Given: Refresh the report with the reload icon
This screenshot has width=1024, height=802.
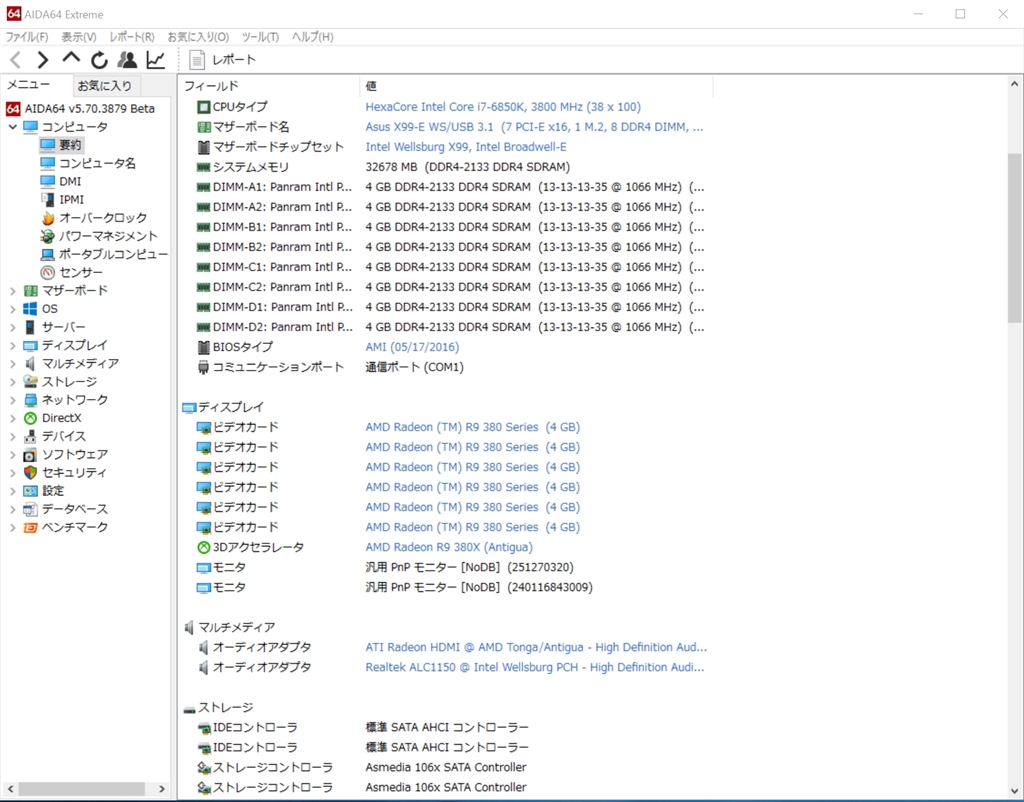Looking at the screenshot, I should 99,60.
